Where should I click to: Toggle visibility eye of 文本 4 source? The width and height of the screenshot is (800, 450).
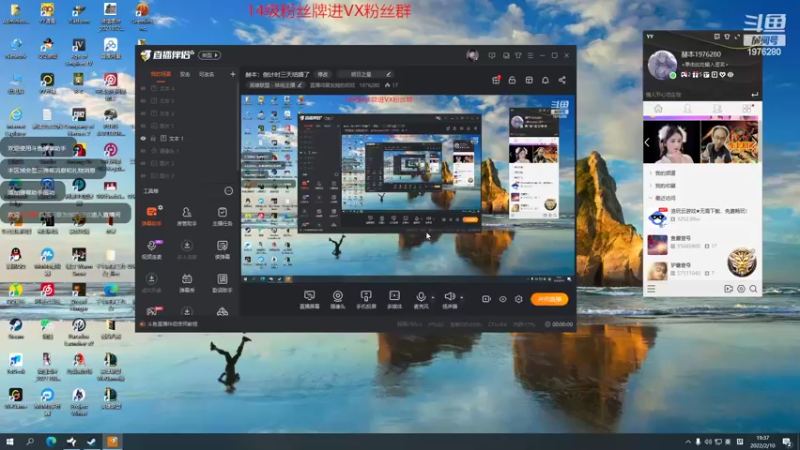pyautogui.click(x=143, y=88)
